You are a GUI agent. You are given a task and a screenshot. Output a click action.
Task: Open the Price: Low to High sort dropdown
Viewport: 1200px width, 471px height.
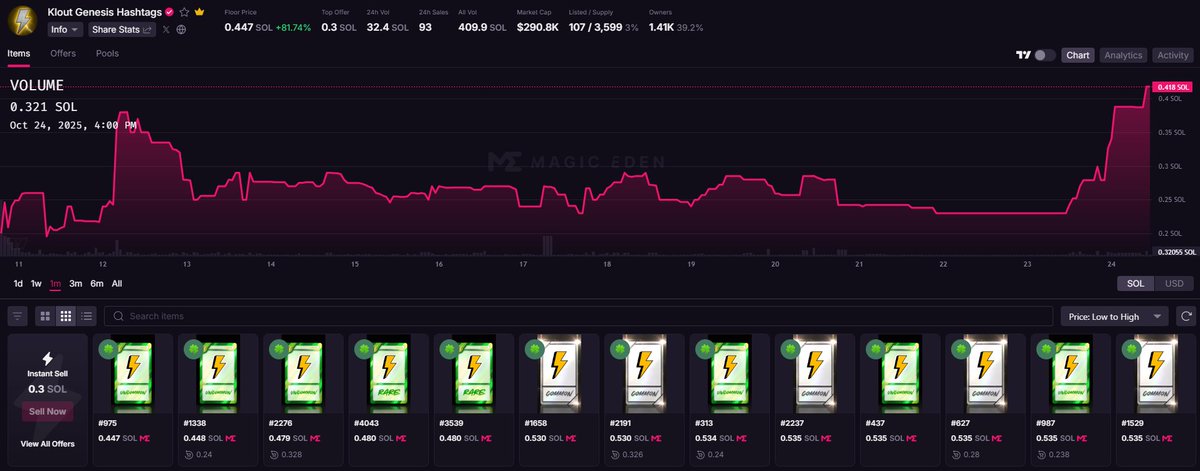1115,316
